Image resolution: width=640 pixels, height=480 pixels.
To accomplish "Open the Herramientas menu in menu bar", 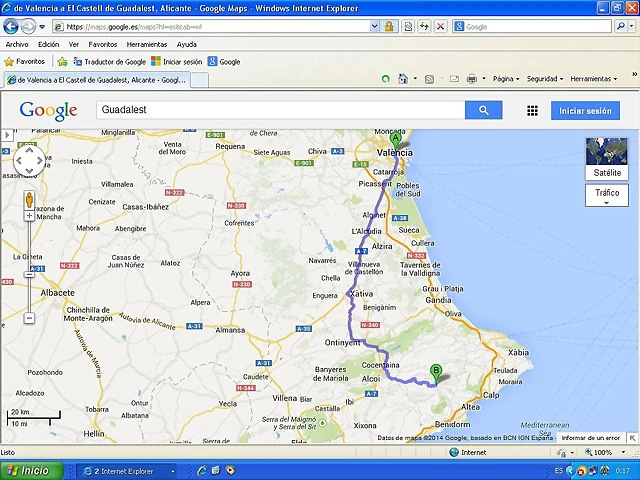I will pyautogui.click(x=147, y=44).
